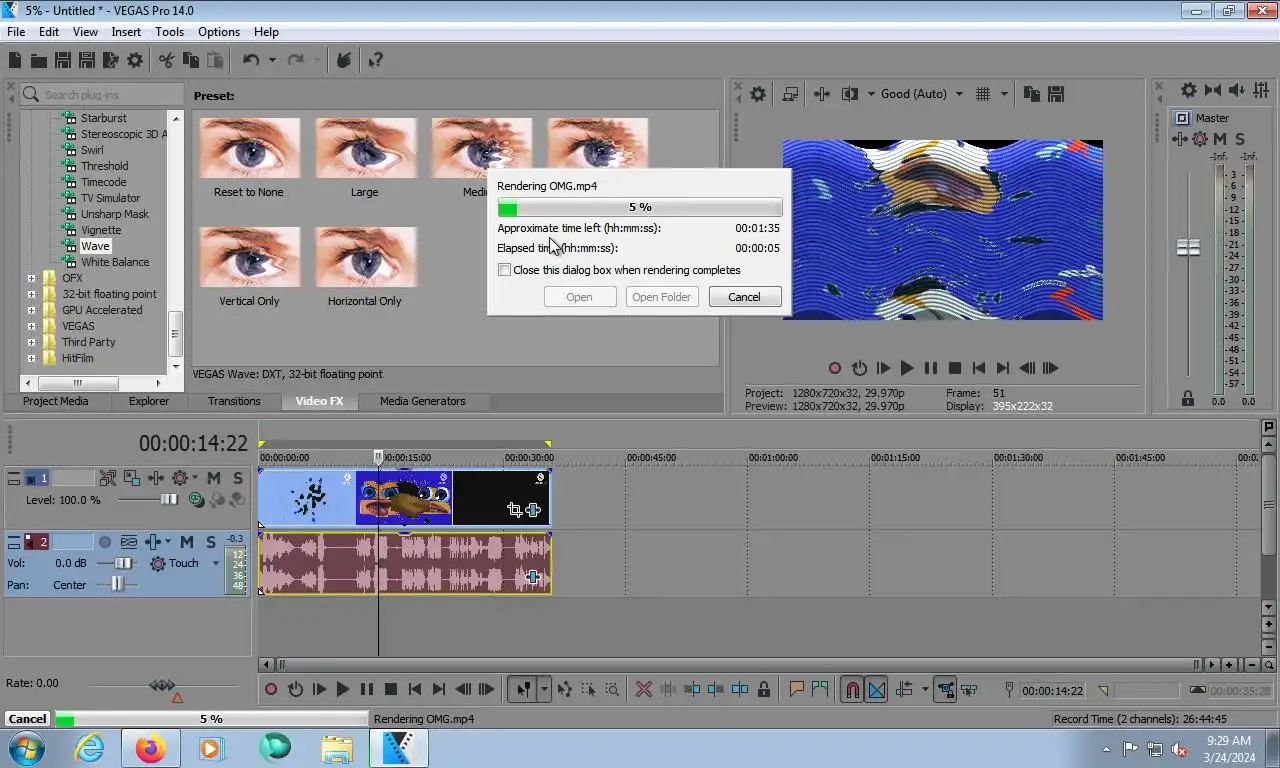Open the File menu
Screen dimensions: 1280x768
(x=16, y=32)
